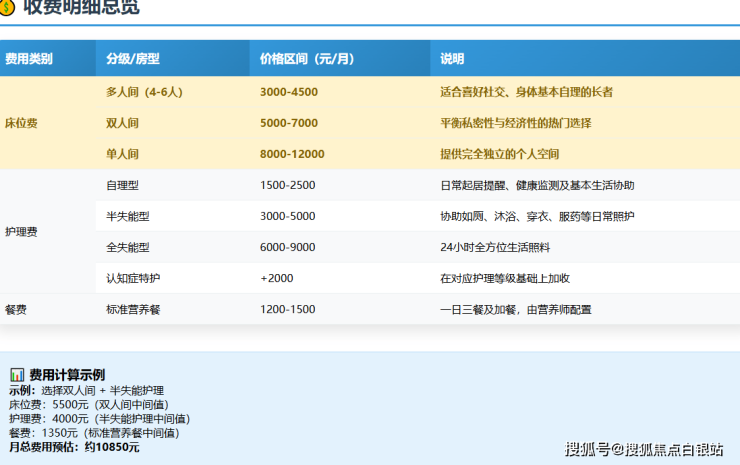Click the 费用类别 column header
Viewport: 740px width, 465px height.
29,59
